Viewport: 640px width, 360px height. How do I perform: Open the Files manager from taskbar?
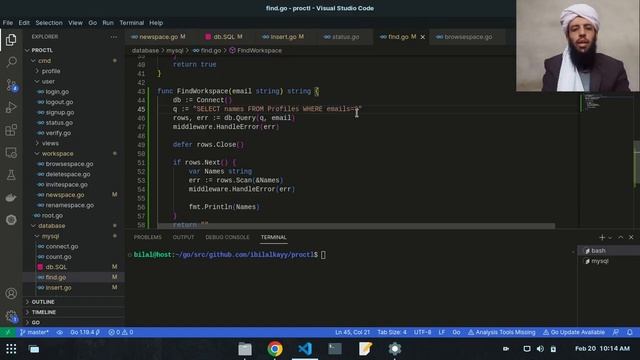point(245,349)
